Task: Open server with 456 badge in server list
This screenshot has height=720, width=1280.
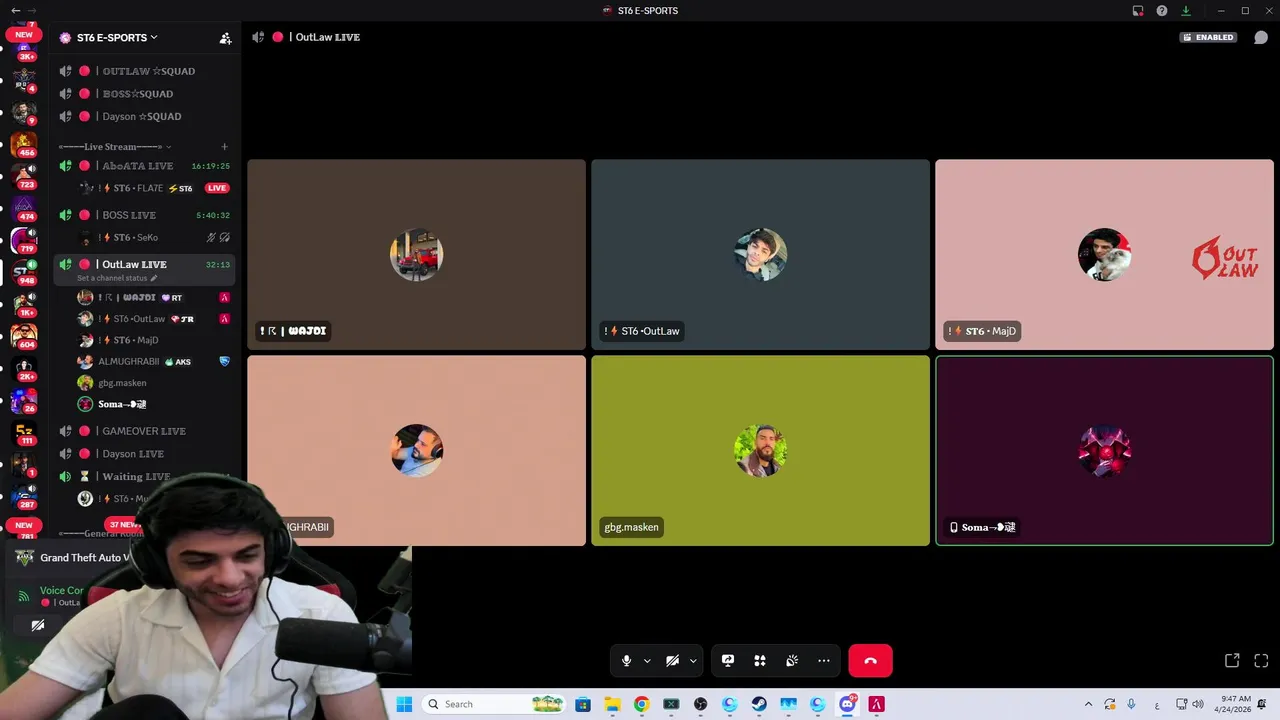Action: coord(24,144)
